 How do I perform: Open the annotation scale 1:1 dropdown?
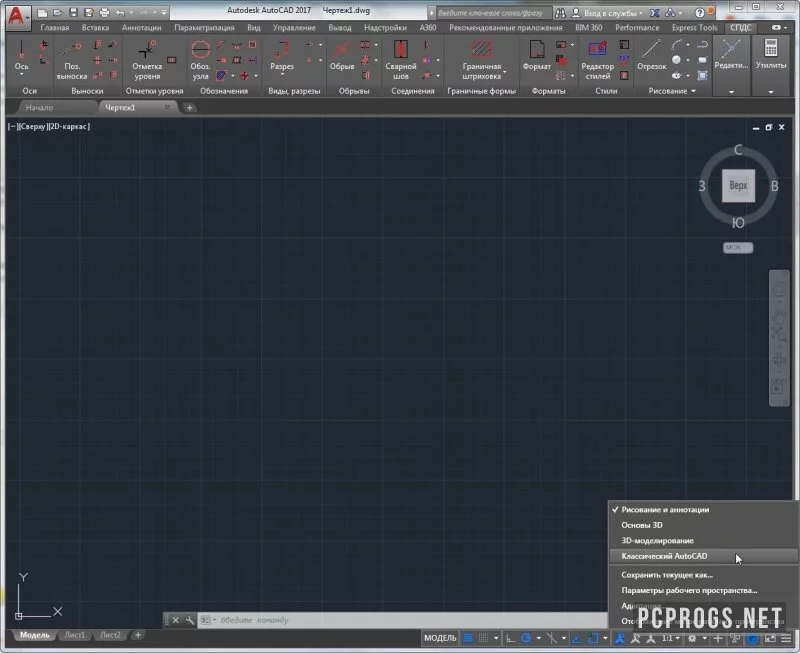tap(671, 638)
